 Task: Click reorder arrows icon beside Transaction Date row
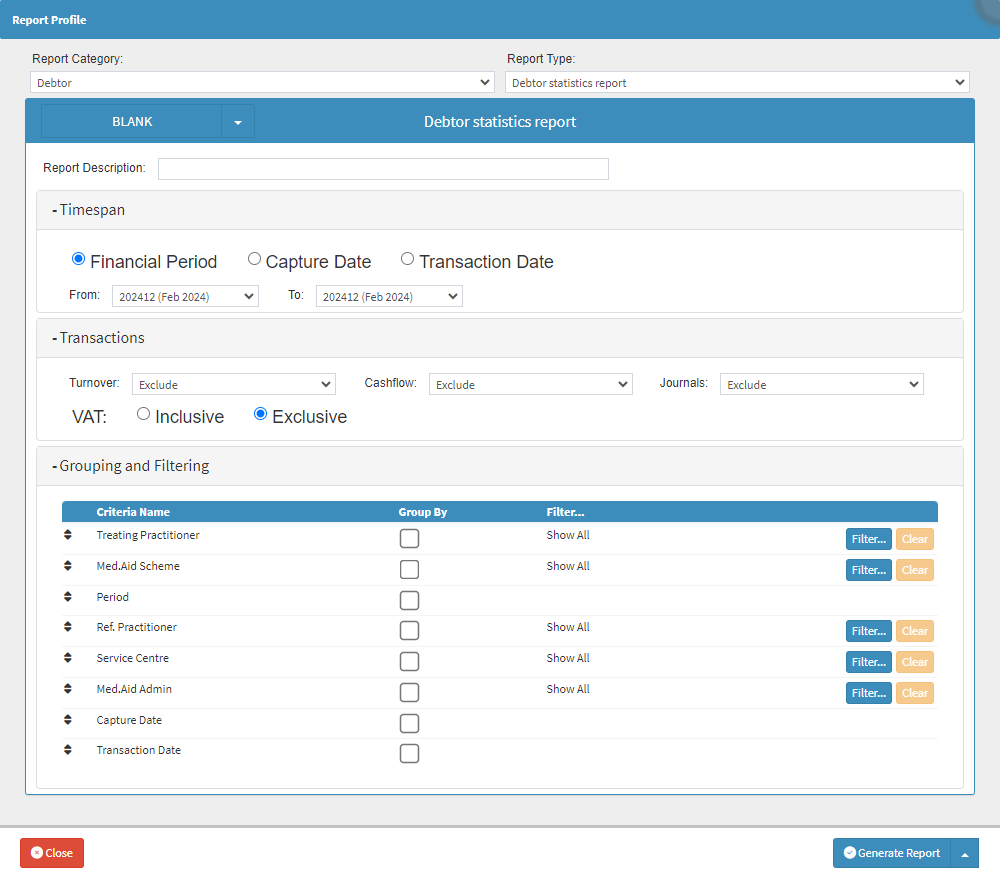coord(68,750)
